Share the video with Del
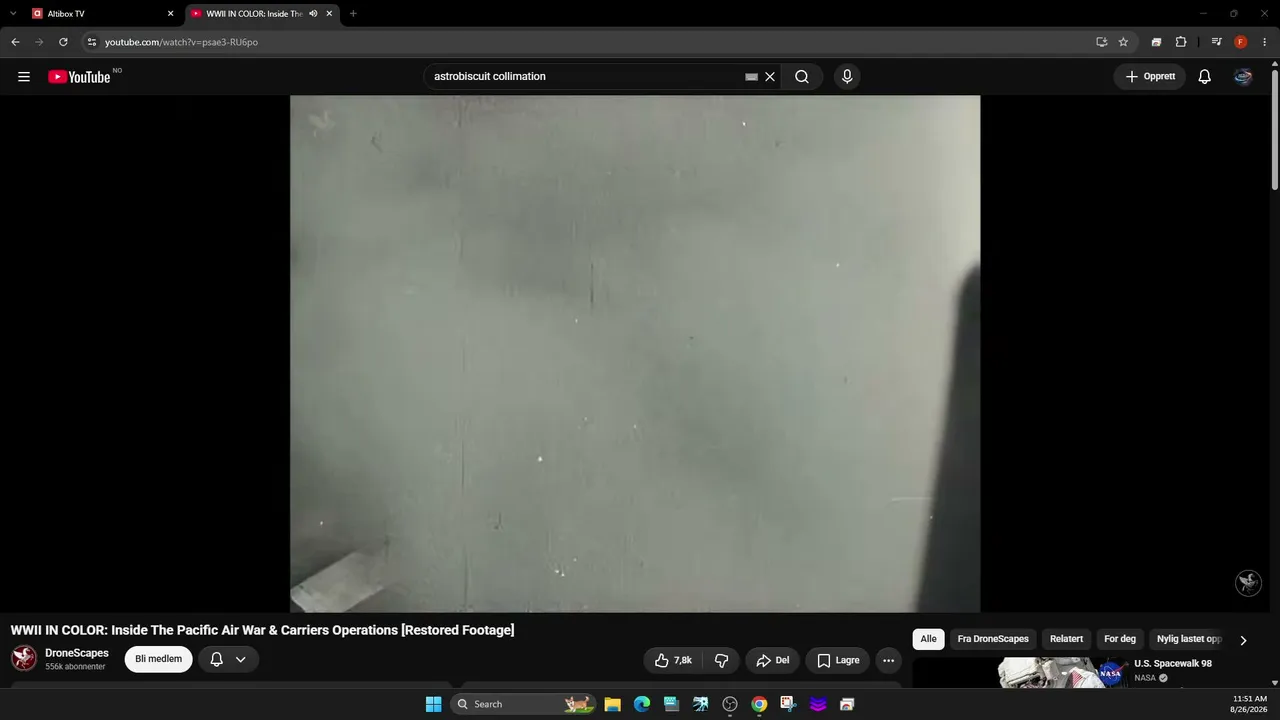This screenshot has width=1280, height=720. [x=772, y=660]
